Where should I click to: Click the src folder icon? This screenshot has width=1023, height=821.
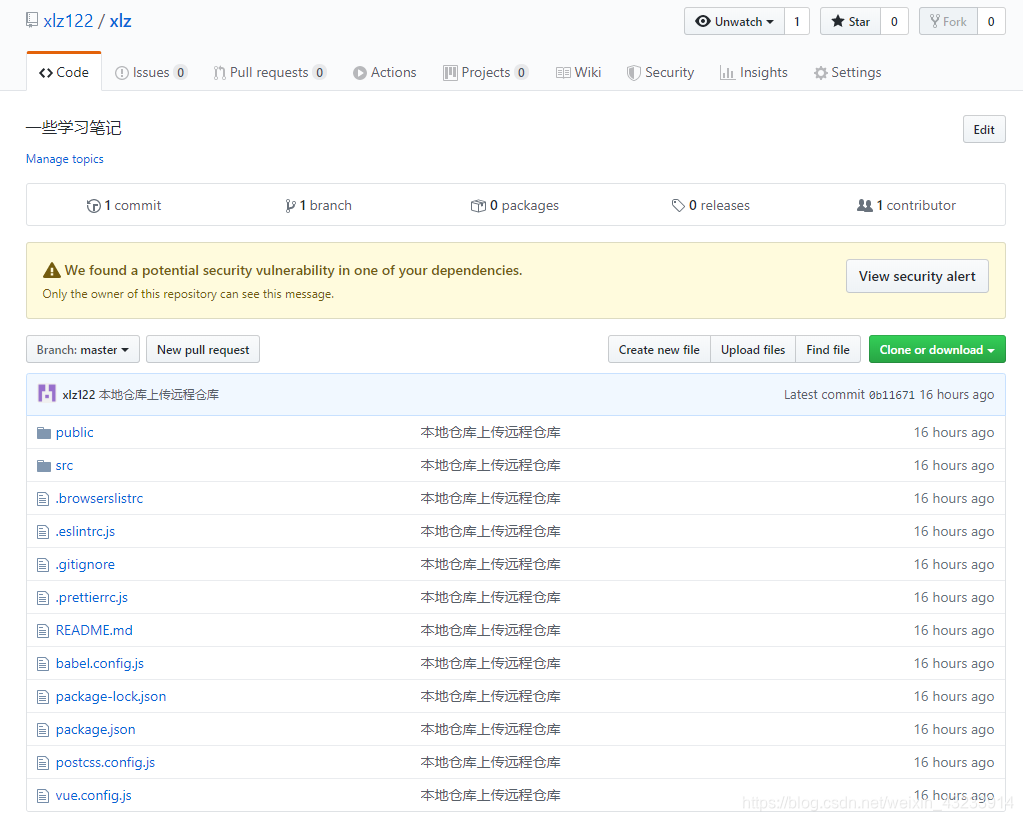pyautogui.click(x=44, y=465)
